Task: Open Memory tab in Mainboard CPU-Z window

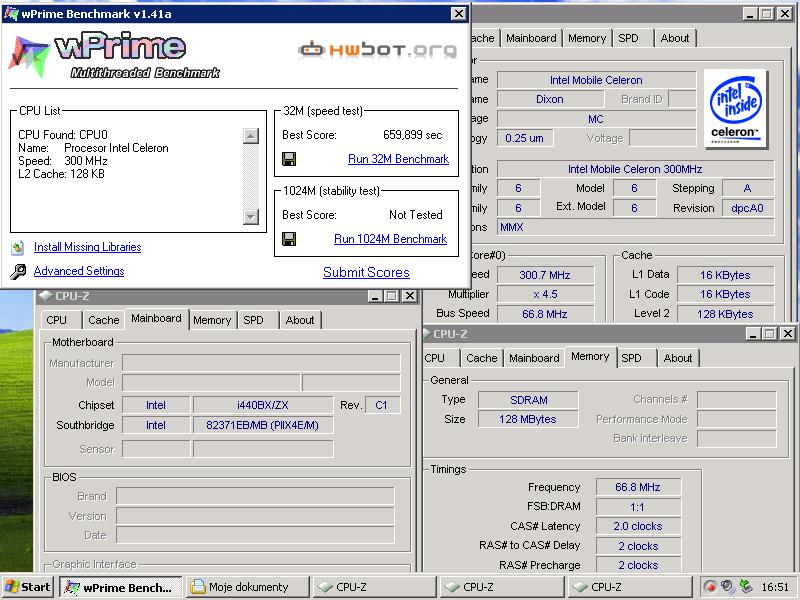Action: (212, 320)
